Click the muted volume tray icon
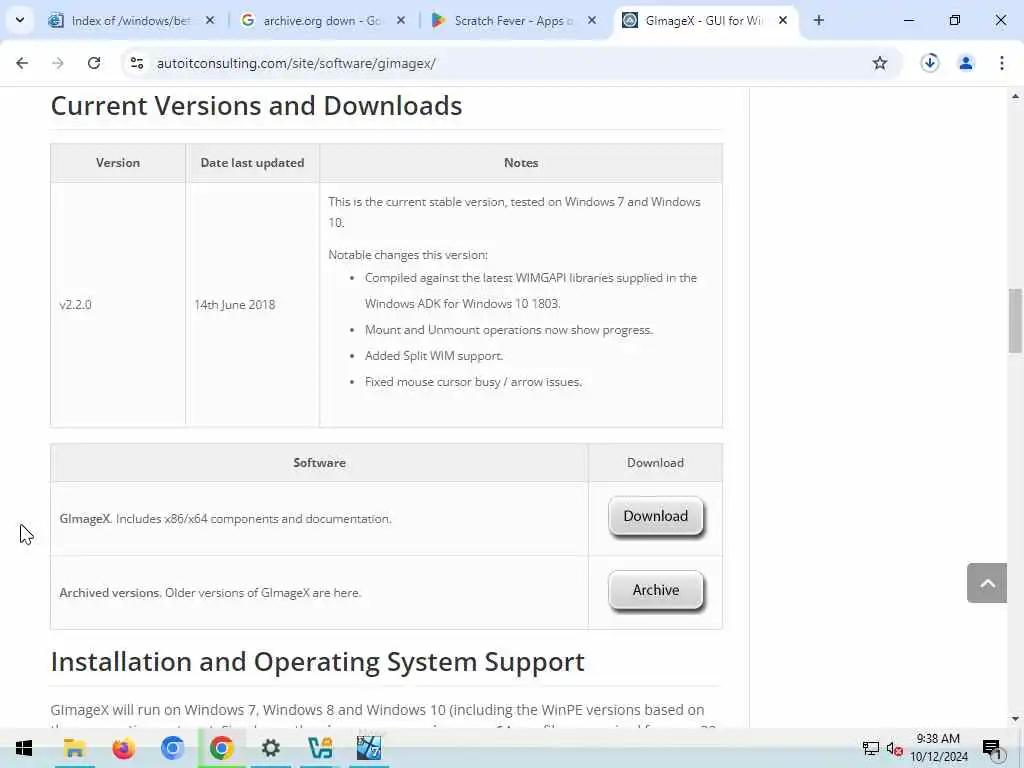The height and width of the screenshot is (768, 1024). tap(894, 748)
